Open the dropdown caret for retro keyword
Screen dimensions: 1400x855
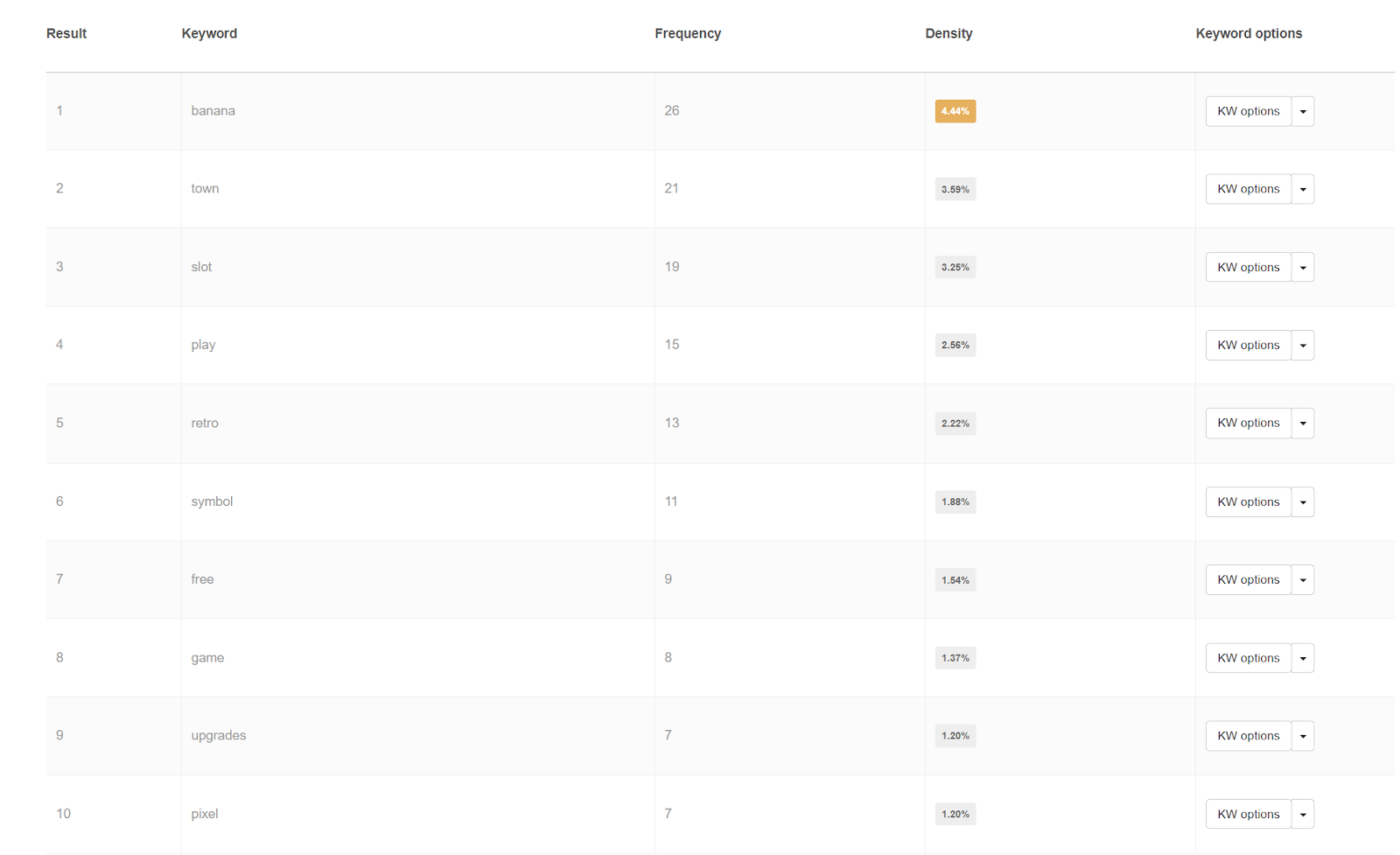(1302, 423)
